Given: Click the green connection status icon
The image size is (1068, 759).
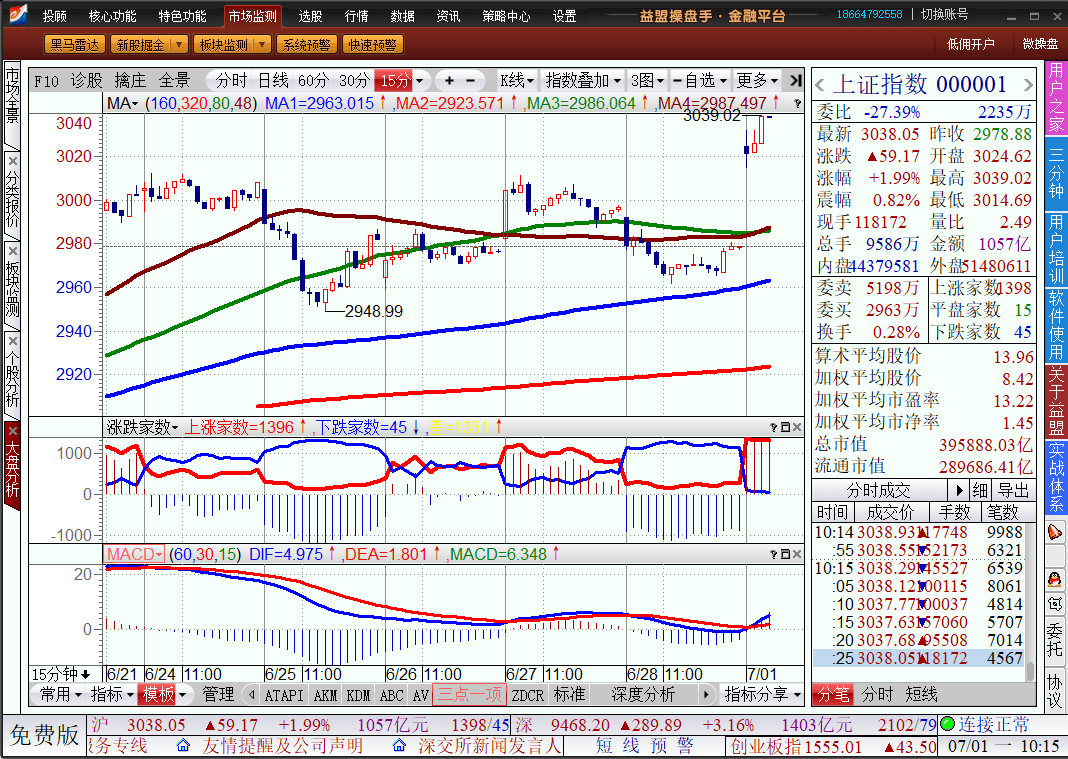Looking at the screenshot, I should (x=947, y=724).
